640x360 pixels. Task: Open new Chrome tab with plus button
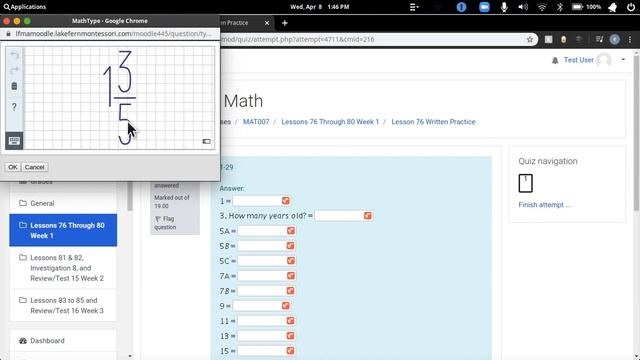(285, 23)
